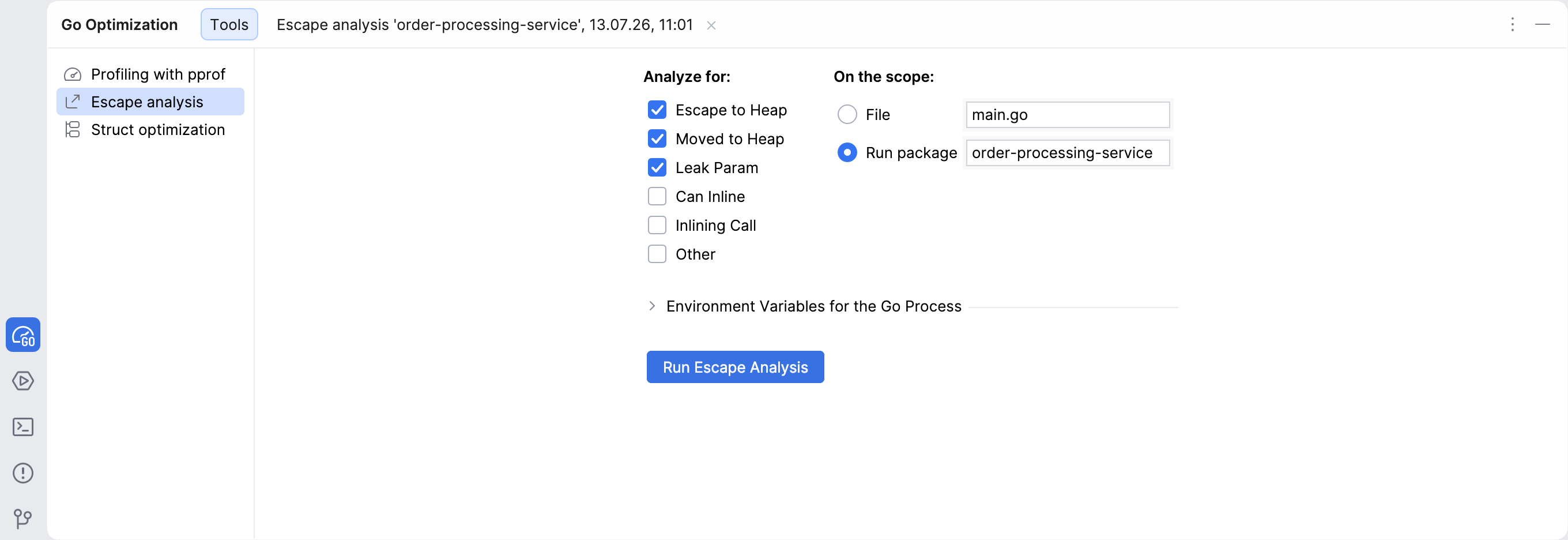Click the main.go file input field
Viewport: 1568px width, 540px height.
(1067, 115)
